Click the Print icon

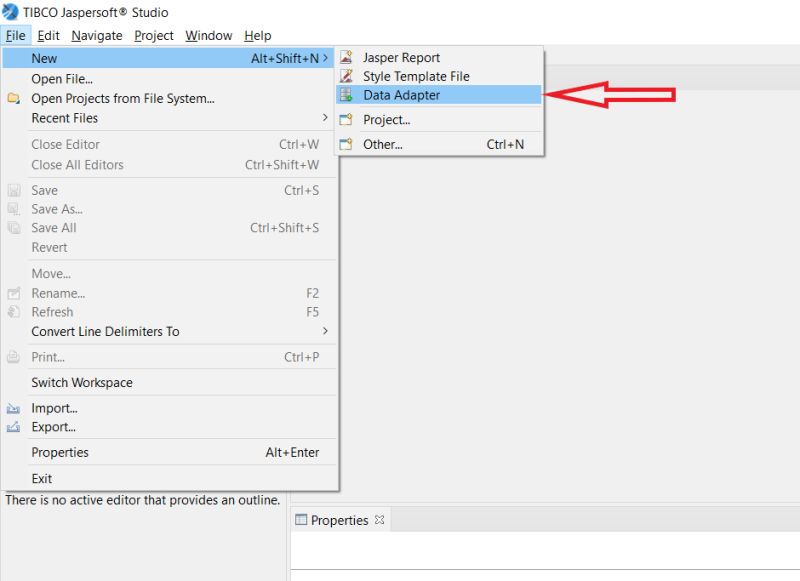(13, 356)
